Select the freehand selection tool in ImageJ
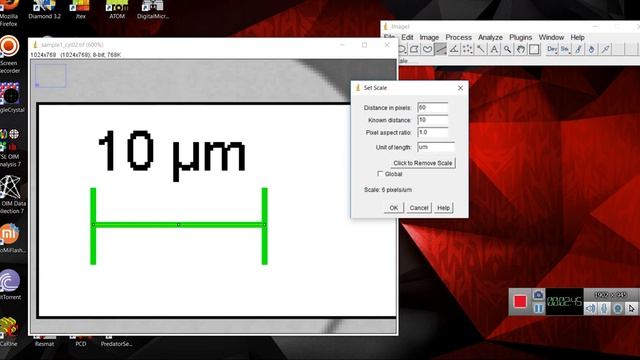Image resolution: width=640 pixels, height=360 pixels. tap(427, 49)
